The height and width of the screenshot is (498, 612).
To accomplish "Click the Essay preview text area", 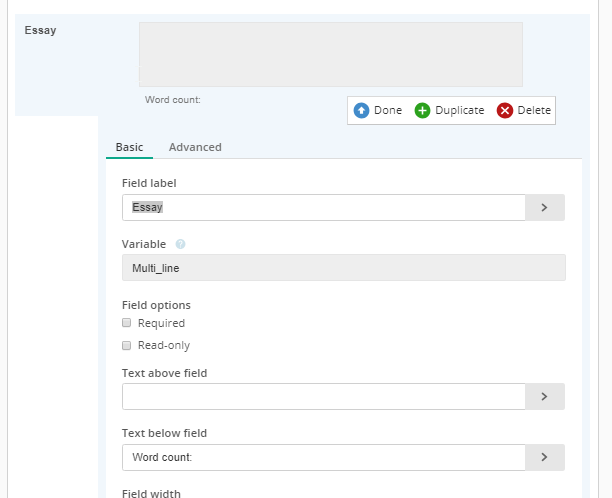I will coord(331,54).
